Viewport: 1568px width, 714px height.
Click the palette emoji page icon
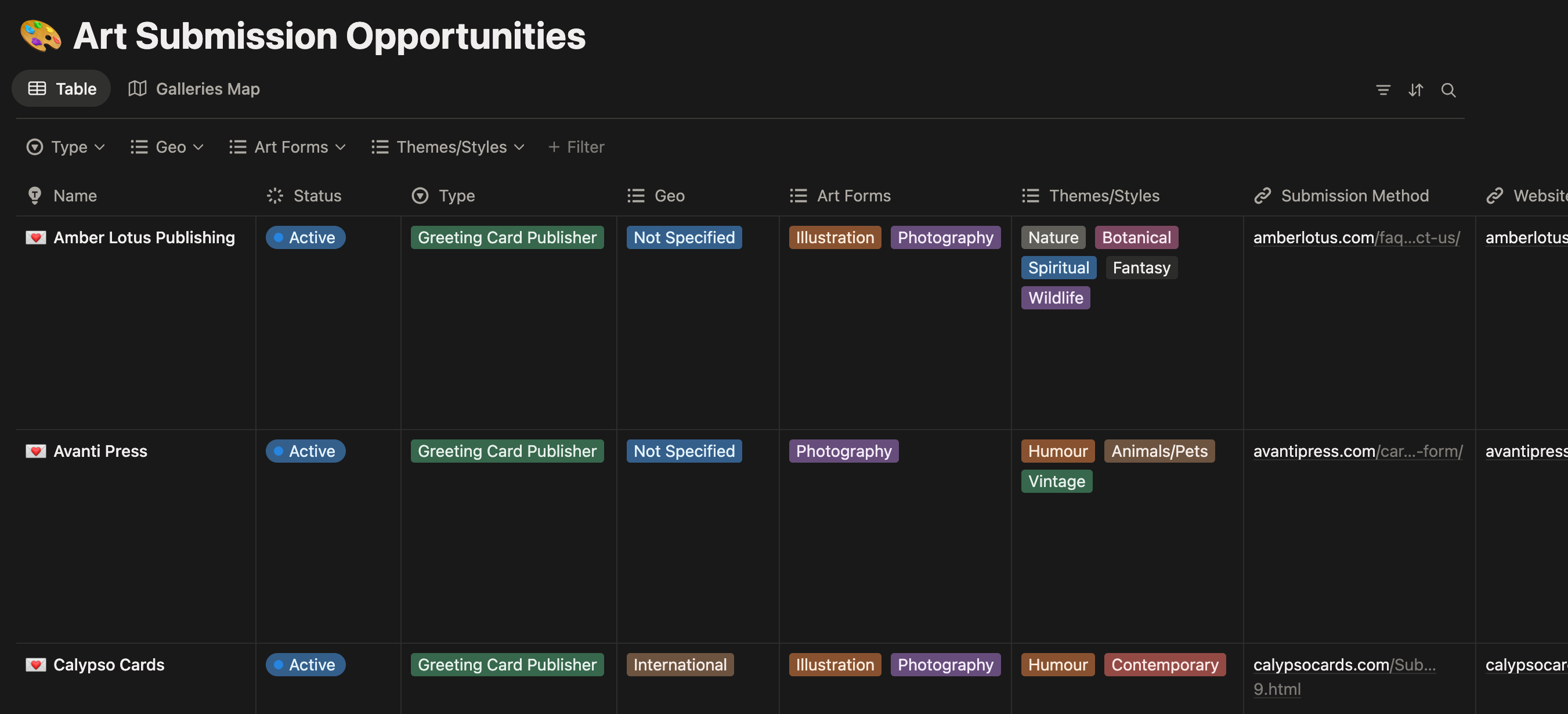tap(40, 36)
